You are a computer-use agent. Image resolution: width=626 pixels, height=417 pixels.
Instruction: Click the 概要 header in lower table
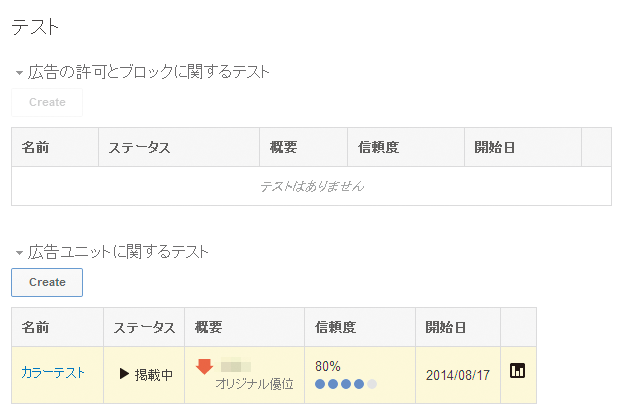pos(208,327)
